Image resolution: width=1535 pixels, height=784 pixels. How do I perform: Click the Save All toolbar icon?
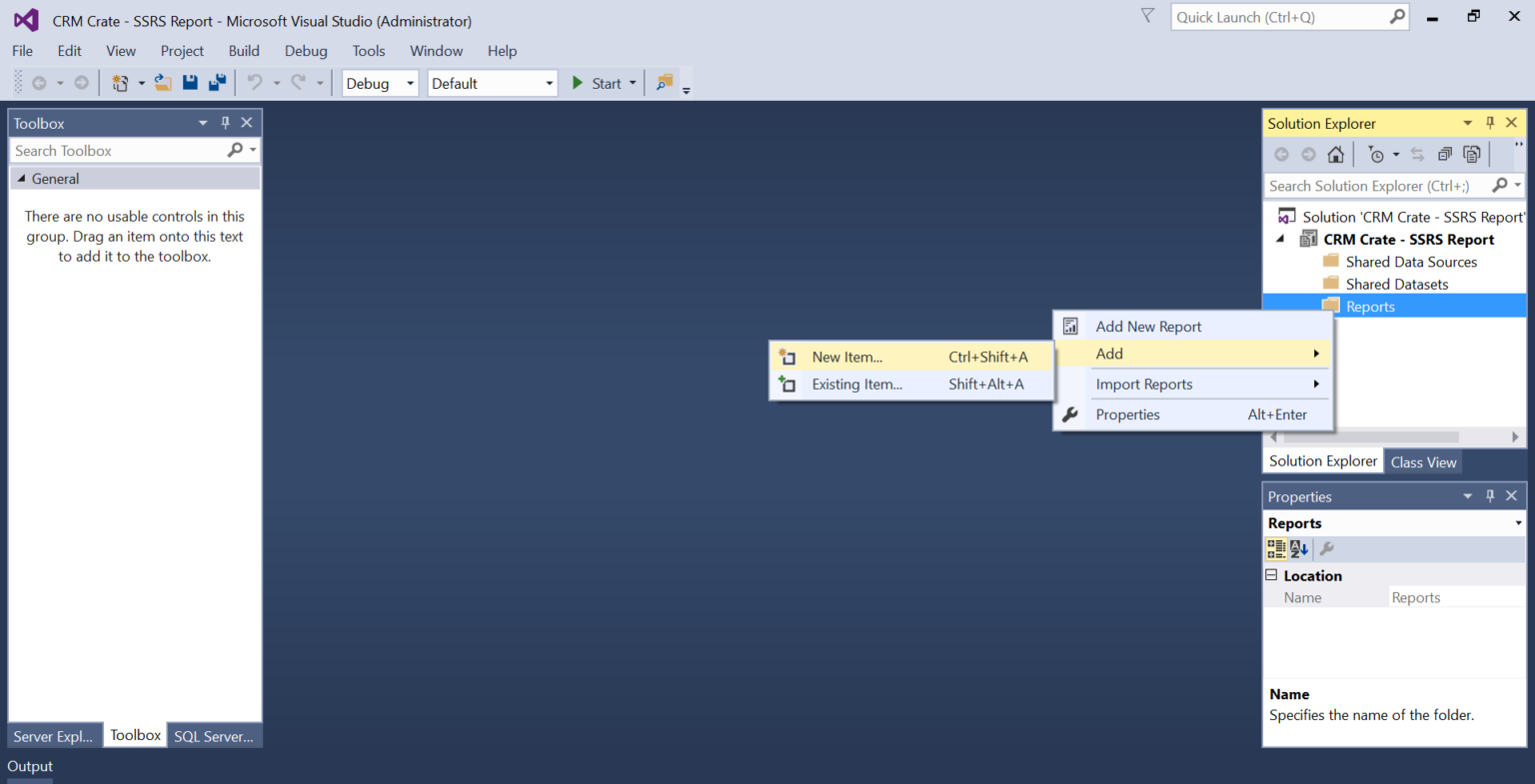pos(217,83)
